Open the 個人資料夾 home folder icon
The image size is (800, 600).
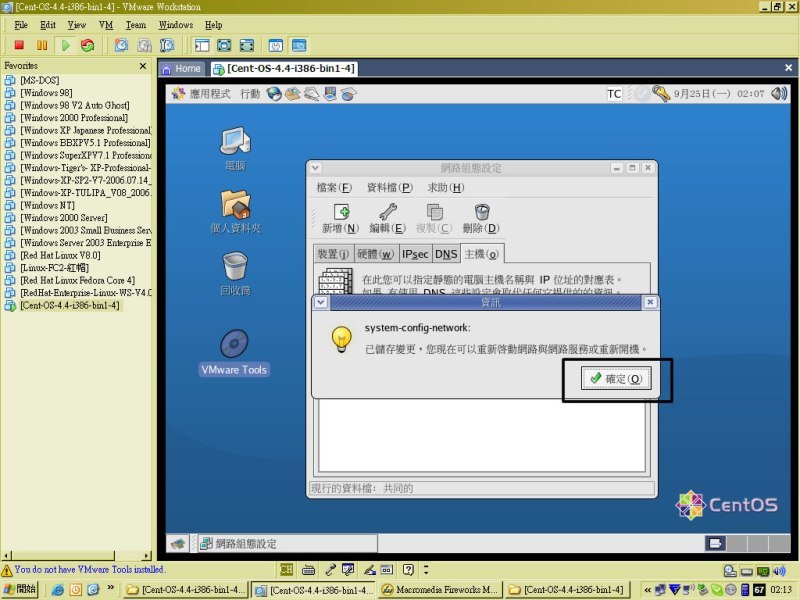[x=235, y=212]
